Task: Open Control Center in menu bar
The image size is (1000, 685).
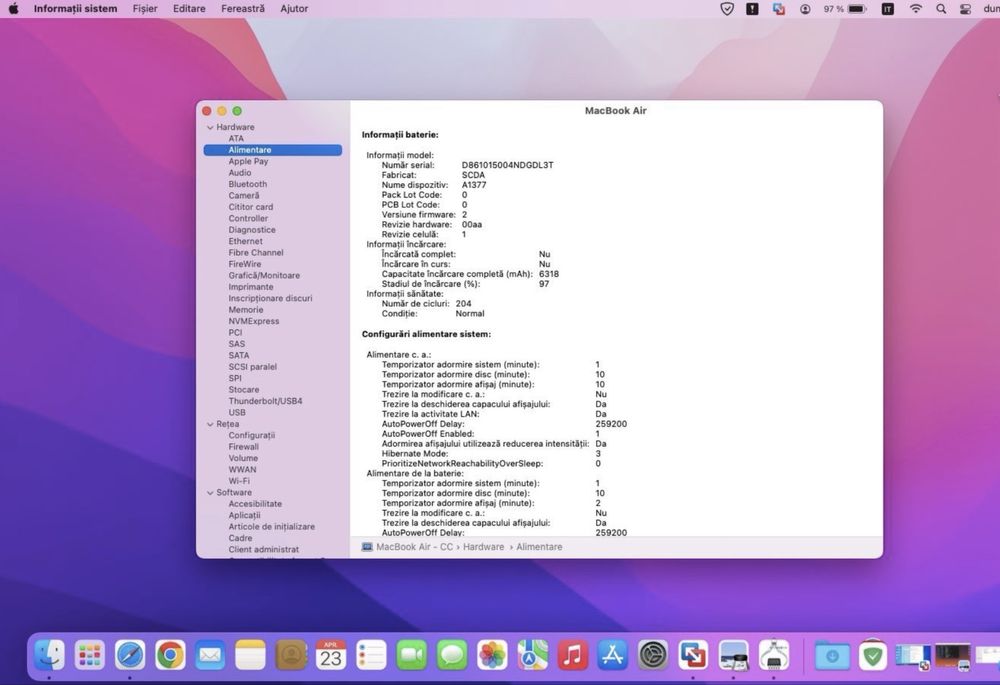Action: point(964,9)
